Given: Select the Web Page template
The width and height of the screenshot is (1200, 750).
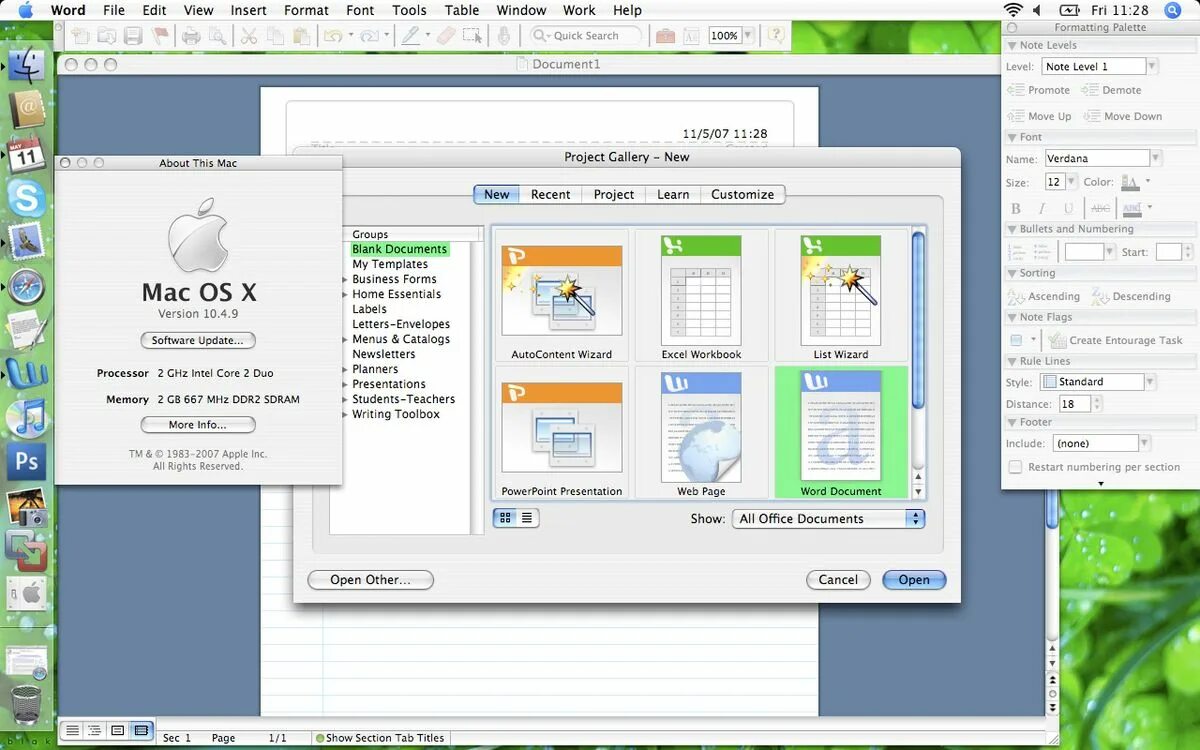Looking at the screenshot, I should (701, 433).
